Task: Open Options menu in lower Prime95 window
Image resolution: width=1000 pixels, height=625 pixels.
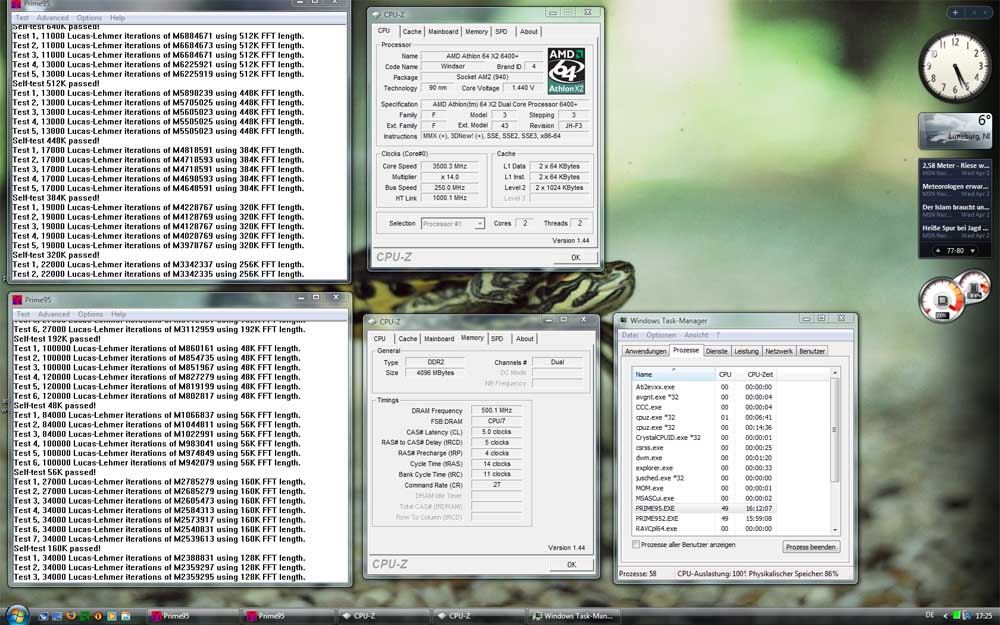Action: tap(90, 314)
